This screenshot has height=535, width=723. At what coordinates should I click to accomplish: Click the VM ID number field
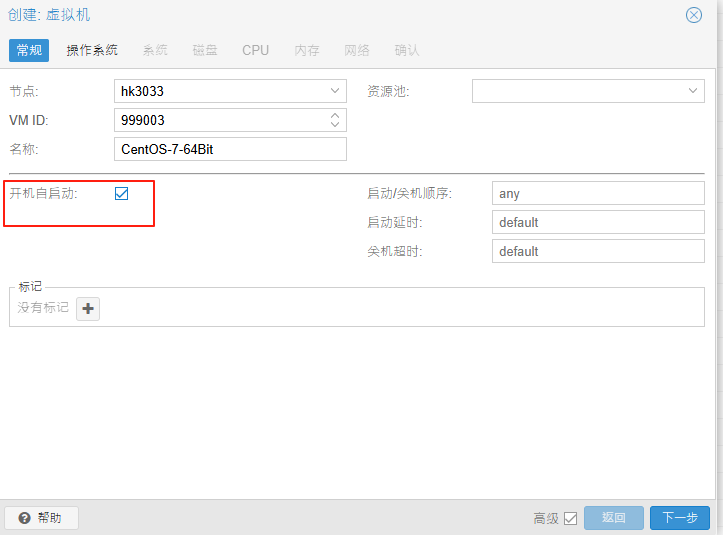pos(220,120)
